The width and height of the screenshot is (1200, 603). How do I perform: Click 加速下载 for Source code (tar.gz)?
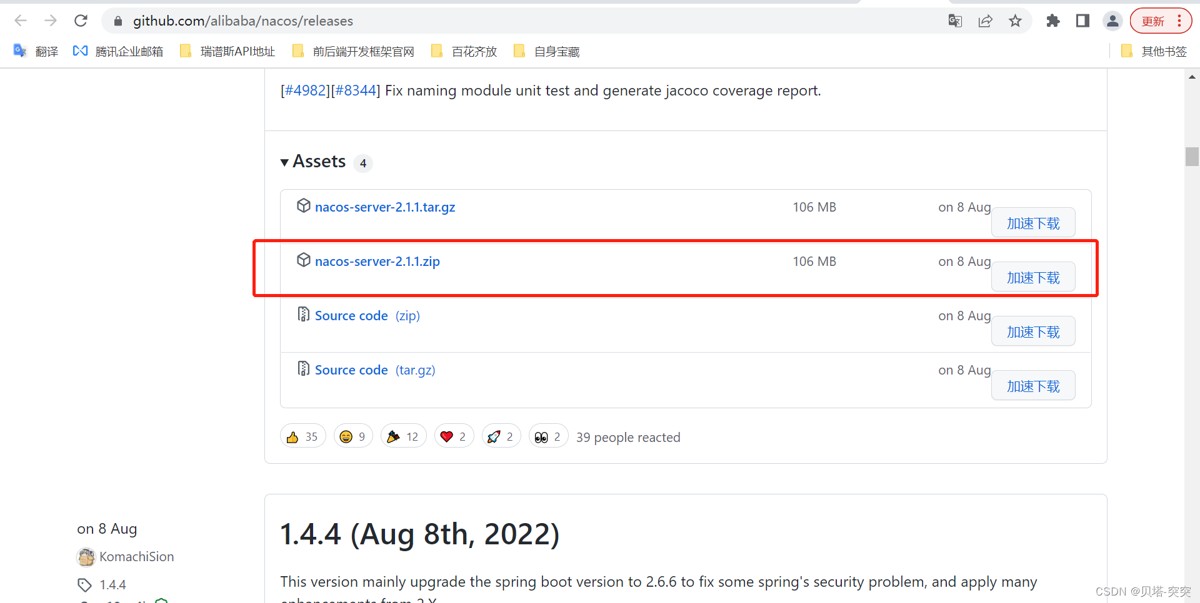pos(1033,386)
